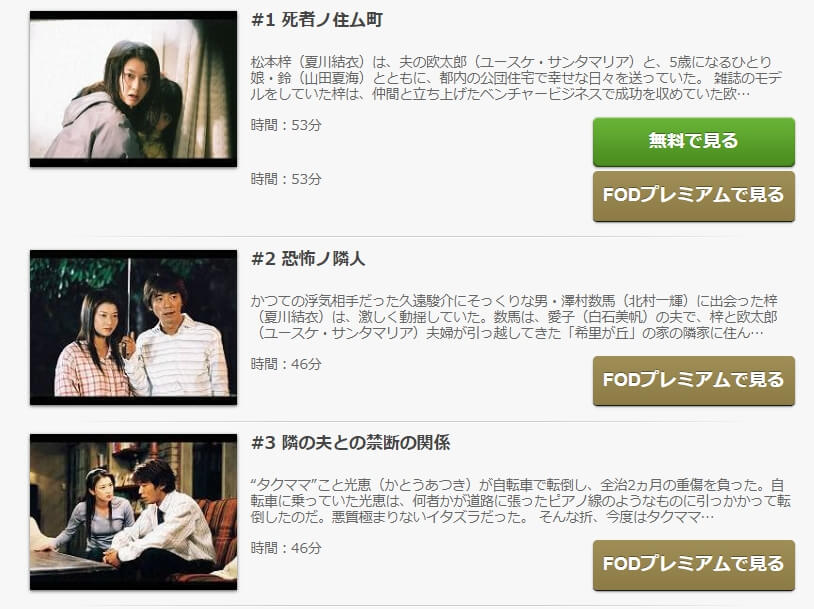Click the green 無料で見る button
This screenshot has height=609, width=814.
(x=694, y=141)
